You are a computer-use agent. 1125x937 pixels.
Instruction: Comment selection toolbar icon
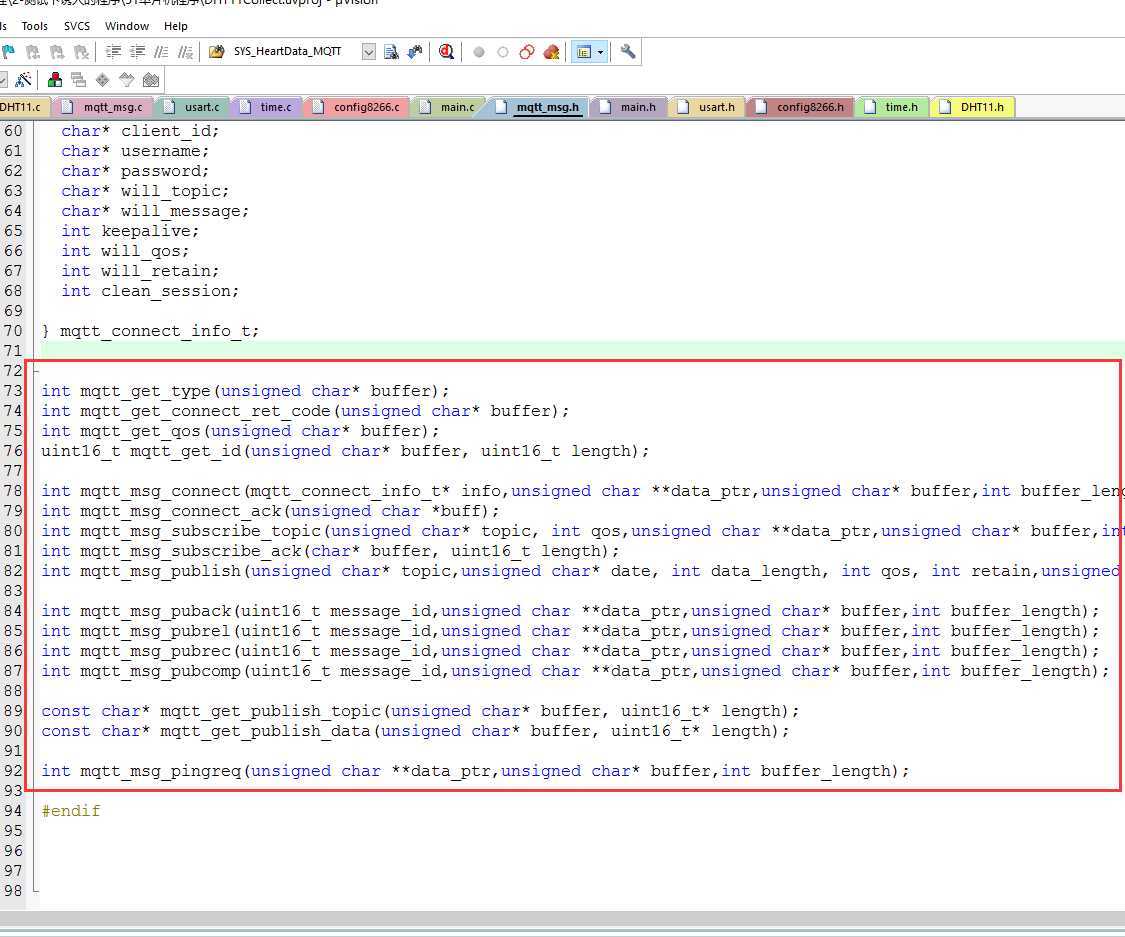pos(162,52)
